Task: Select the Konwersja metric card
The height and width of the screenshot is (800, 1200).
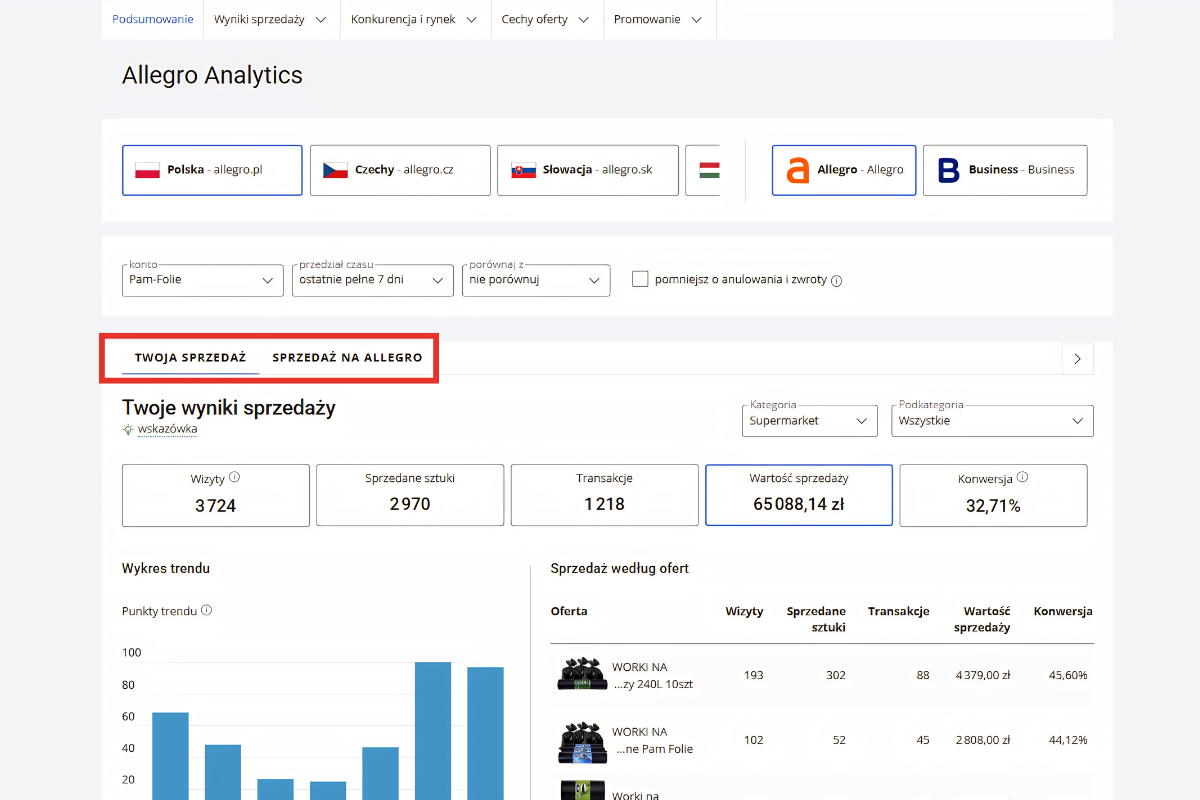Action: point(993,495)
